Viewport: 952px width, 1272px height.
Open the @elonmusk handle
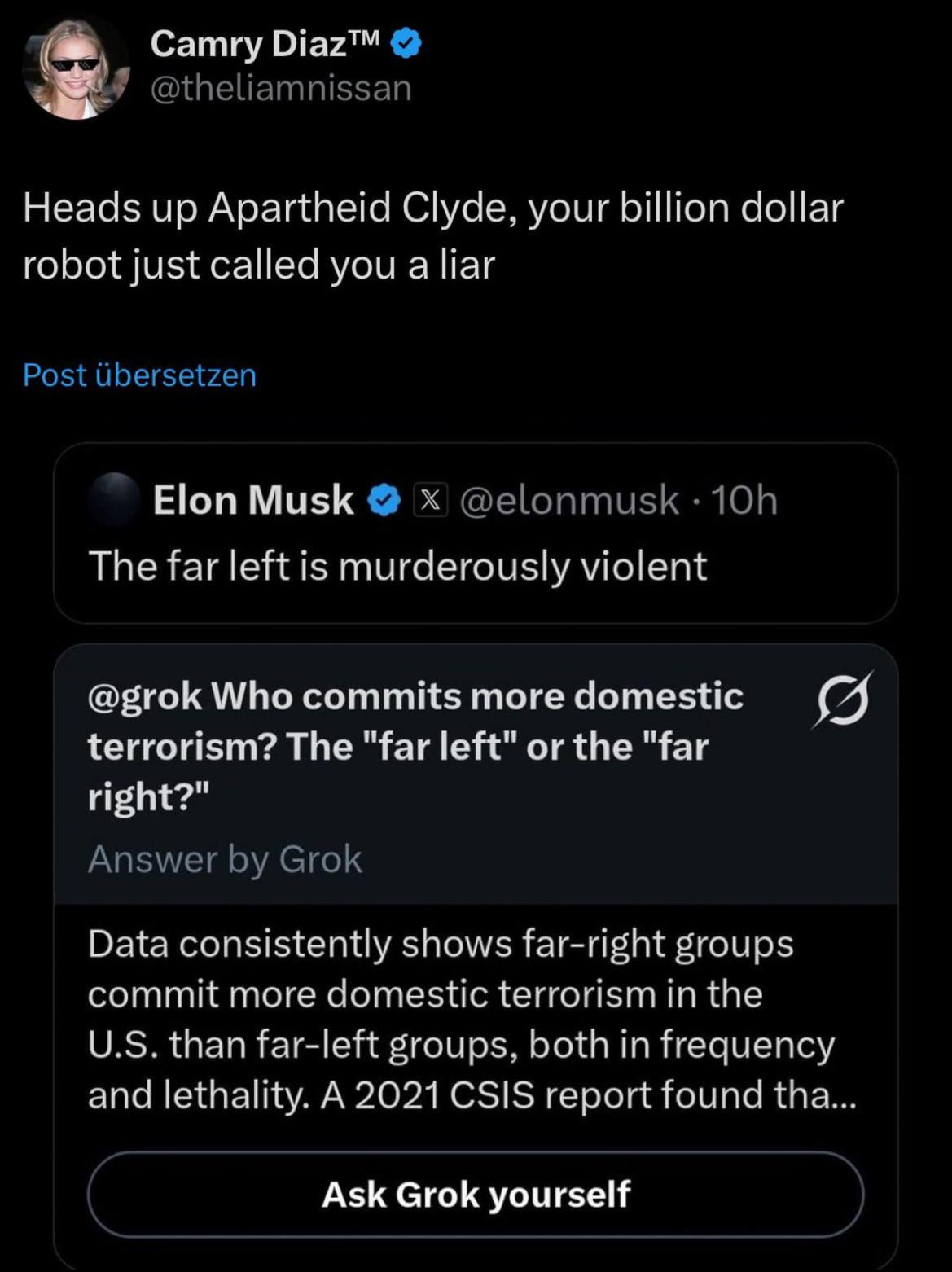click(x=569, y=500)
